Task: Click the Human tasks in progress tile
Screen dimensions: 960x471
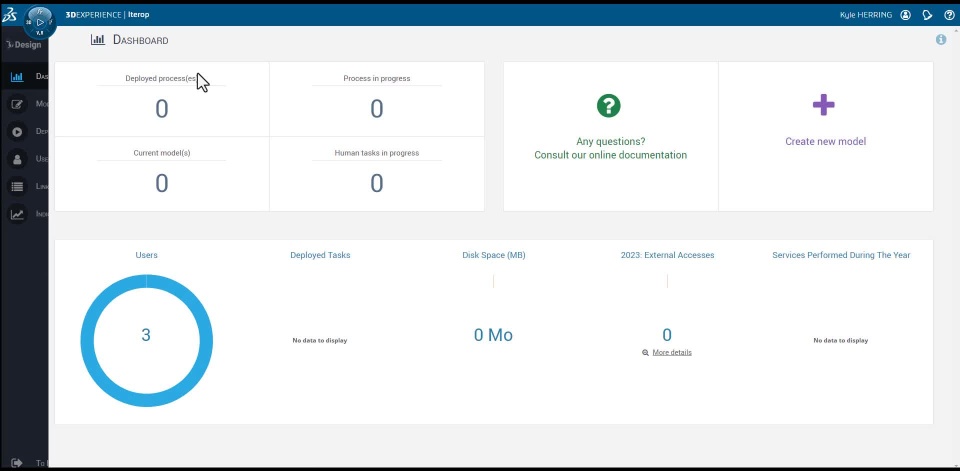Action: coord(377,174)
